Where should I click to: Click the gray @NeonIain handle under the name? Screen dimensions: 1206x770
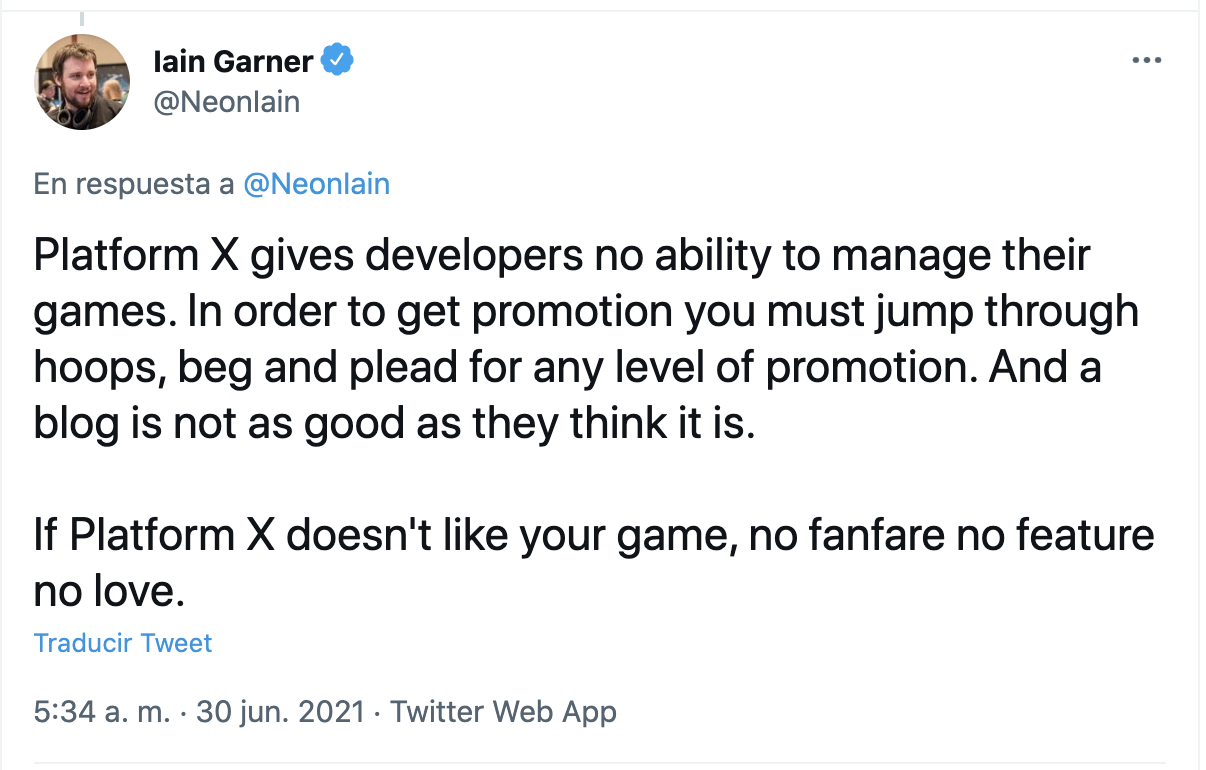click(x=226, y=102)
